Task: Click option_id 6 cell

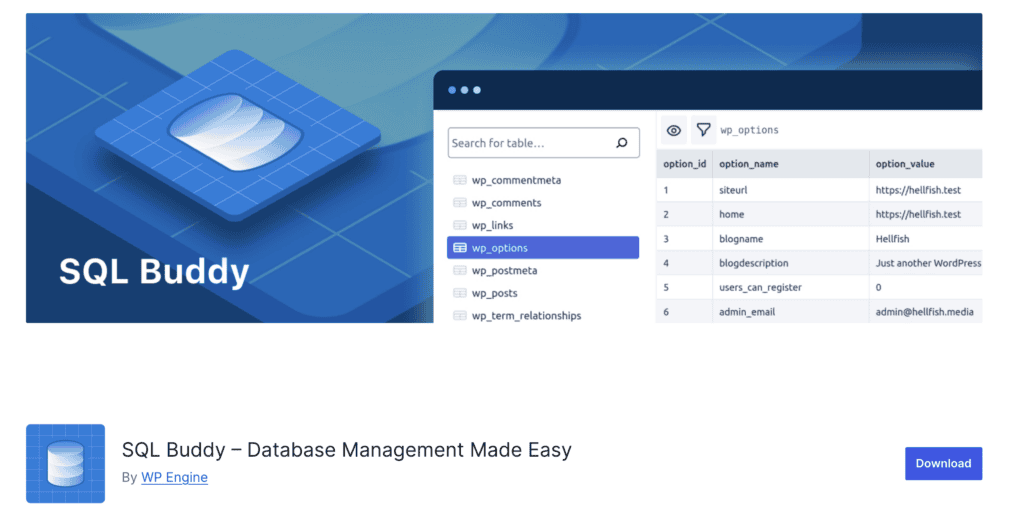Action: [x=684, y=312]
